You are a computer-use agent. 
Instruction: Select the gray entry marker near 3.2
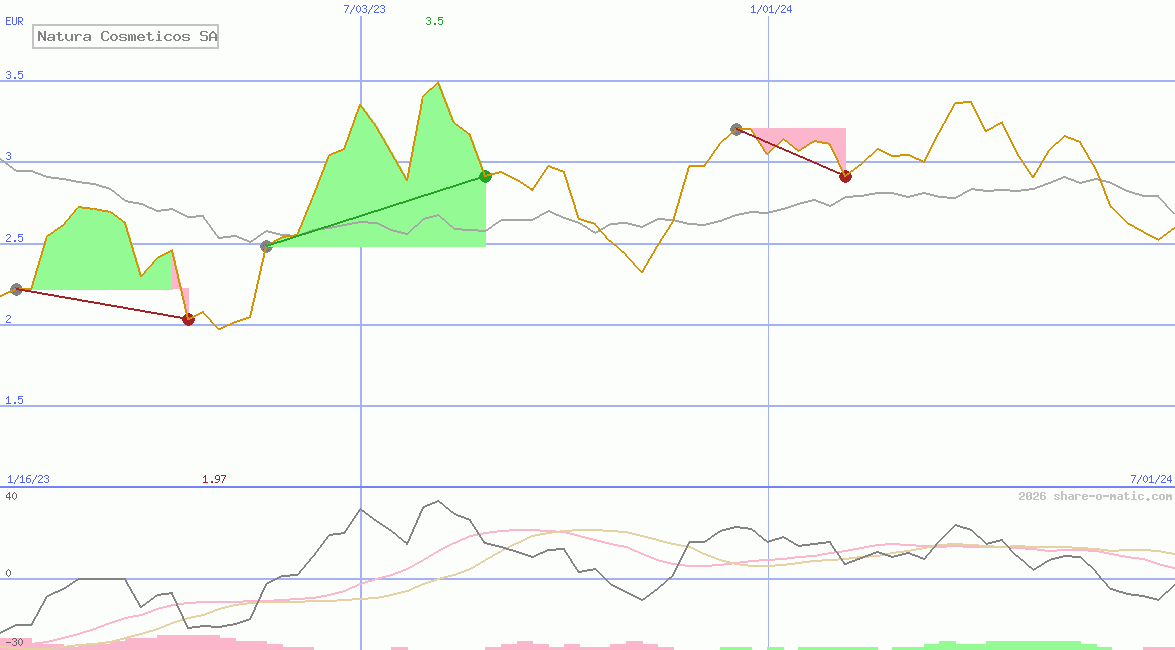click(736, 129)
